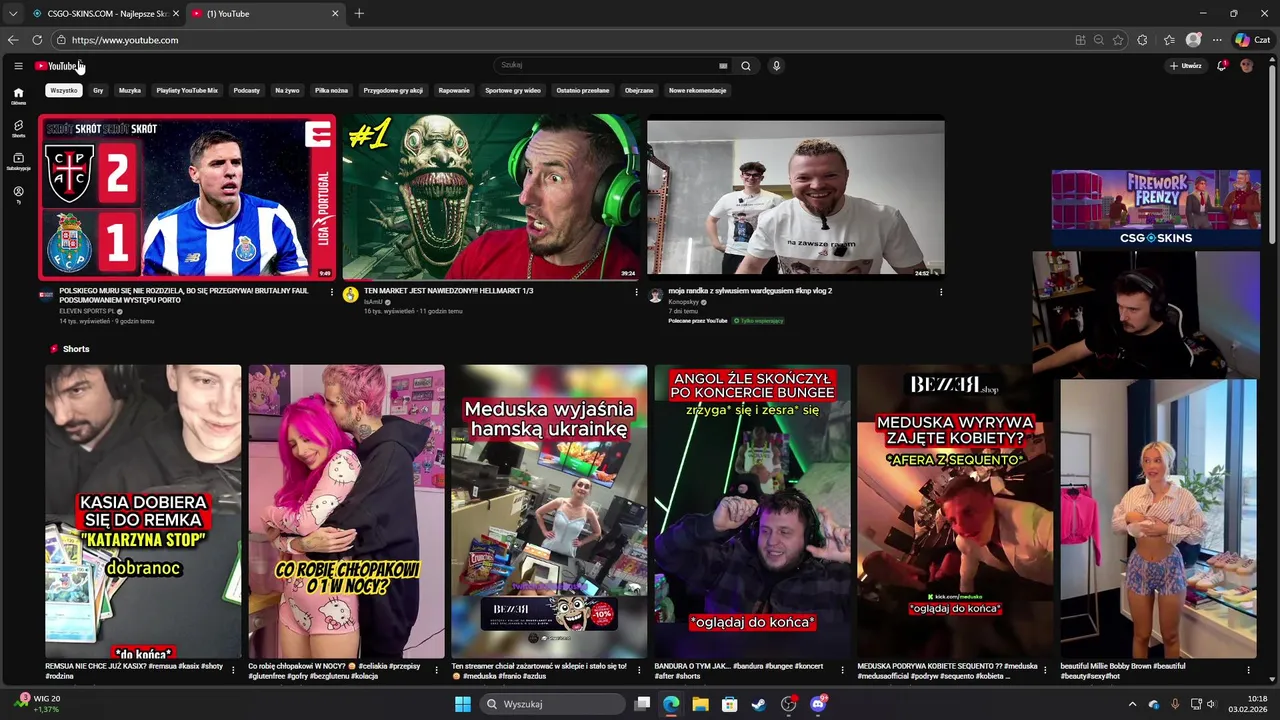Zoom out using the address bar magnifier
The width and height of the screenshot is (1280, 720).
click(x=1099, y=40)
